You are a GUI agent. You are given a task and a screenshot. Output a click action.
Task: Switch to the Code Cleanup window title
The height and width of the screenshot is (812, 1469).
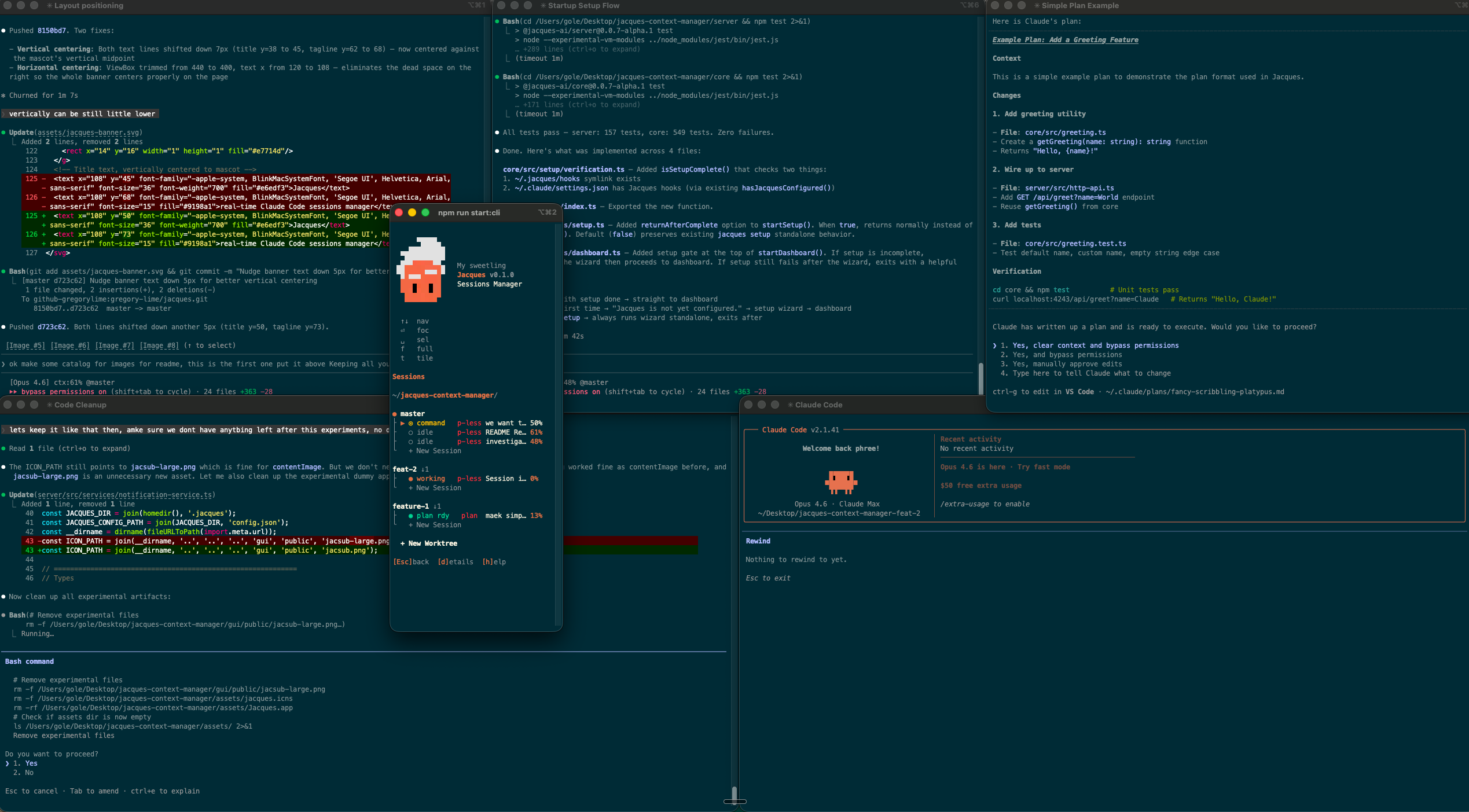(80, 405)
